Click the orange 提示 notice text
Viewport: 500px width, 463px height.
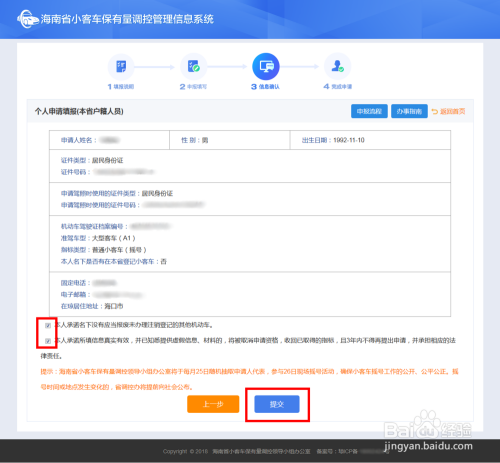tap(249, 379)
